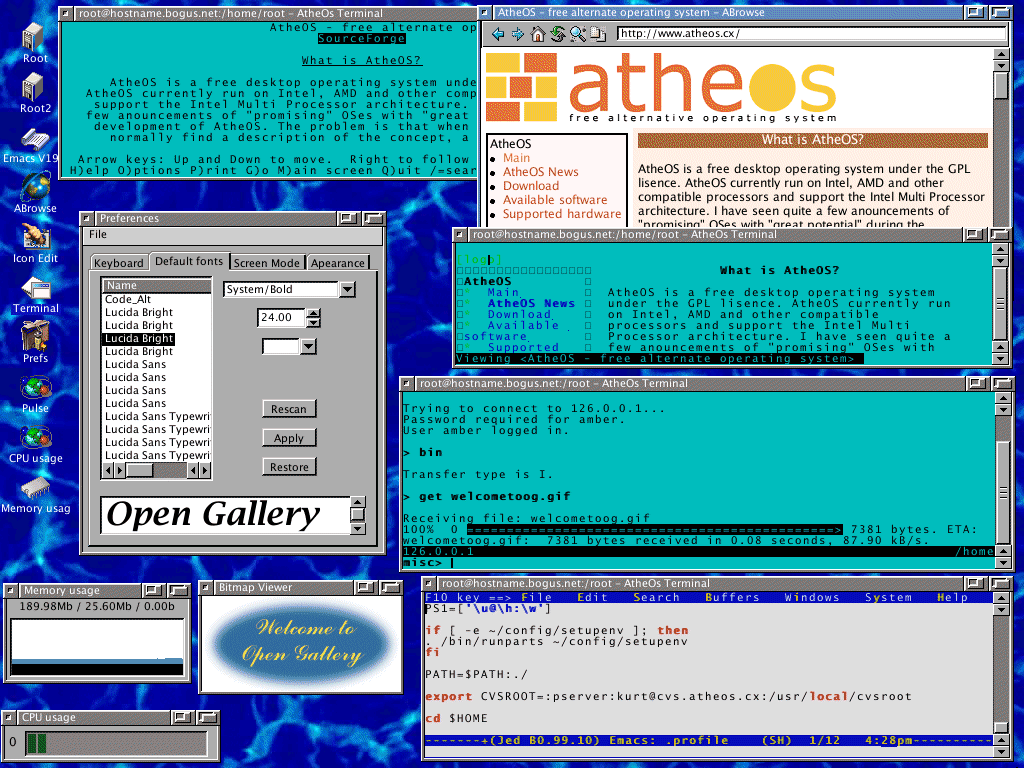1024x768 pixels.
Task: Go back in ABrowse with the left arrow
Action: click(x=498, y=34)
